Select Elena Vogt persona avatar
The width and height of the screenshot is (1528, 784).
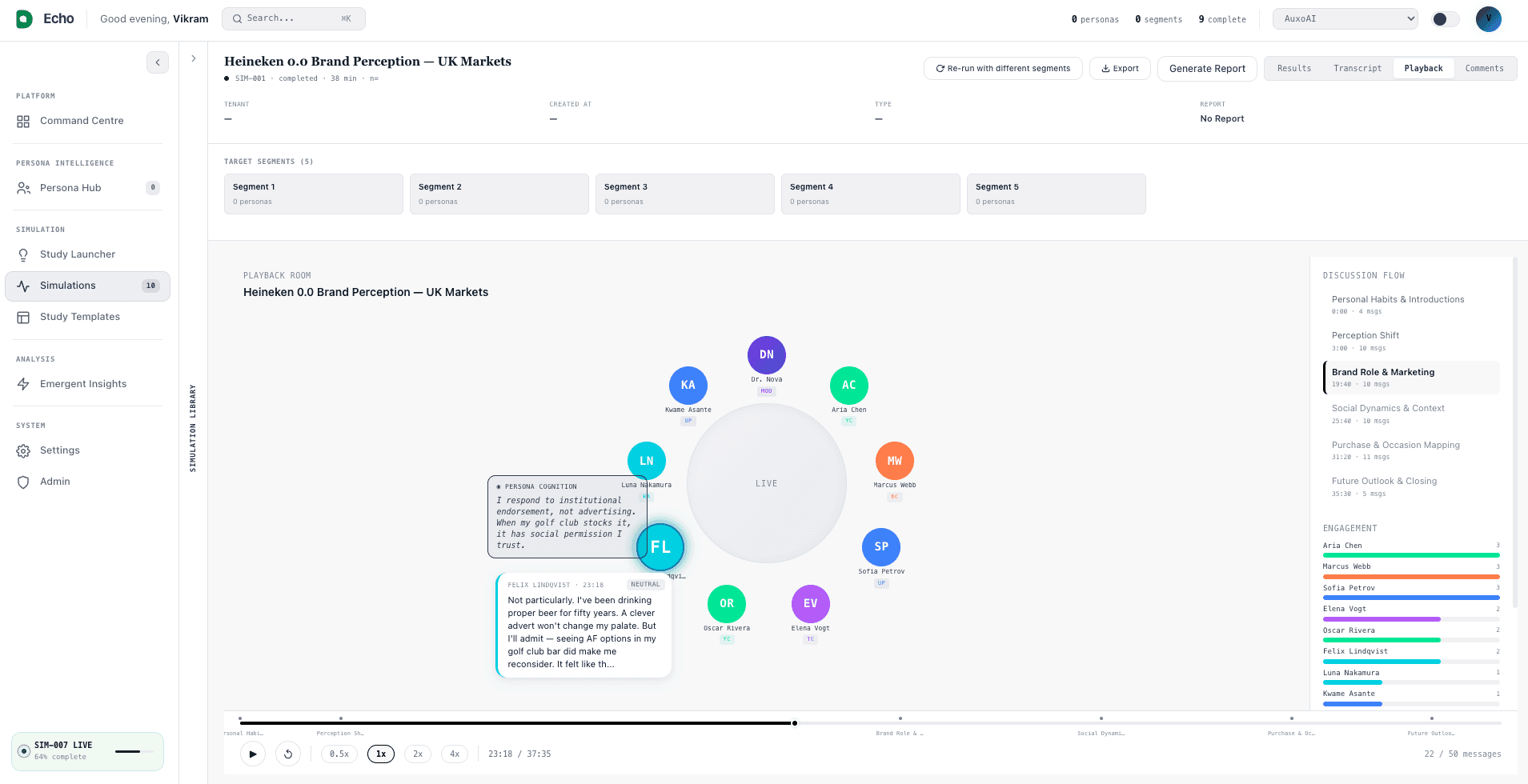coord(810,603)
